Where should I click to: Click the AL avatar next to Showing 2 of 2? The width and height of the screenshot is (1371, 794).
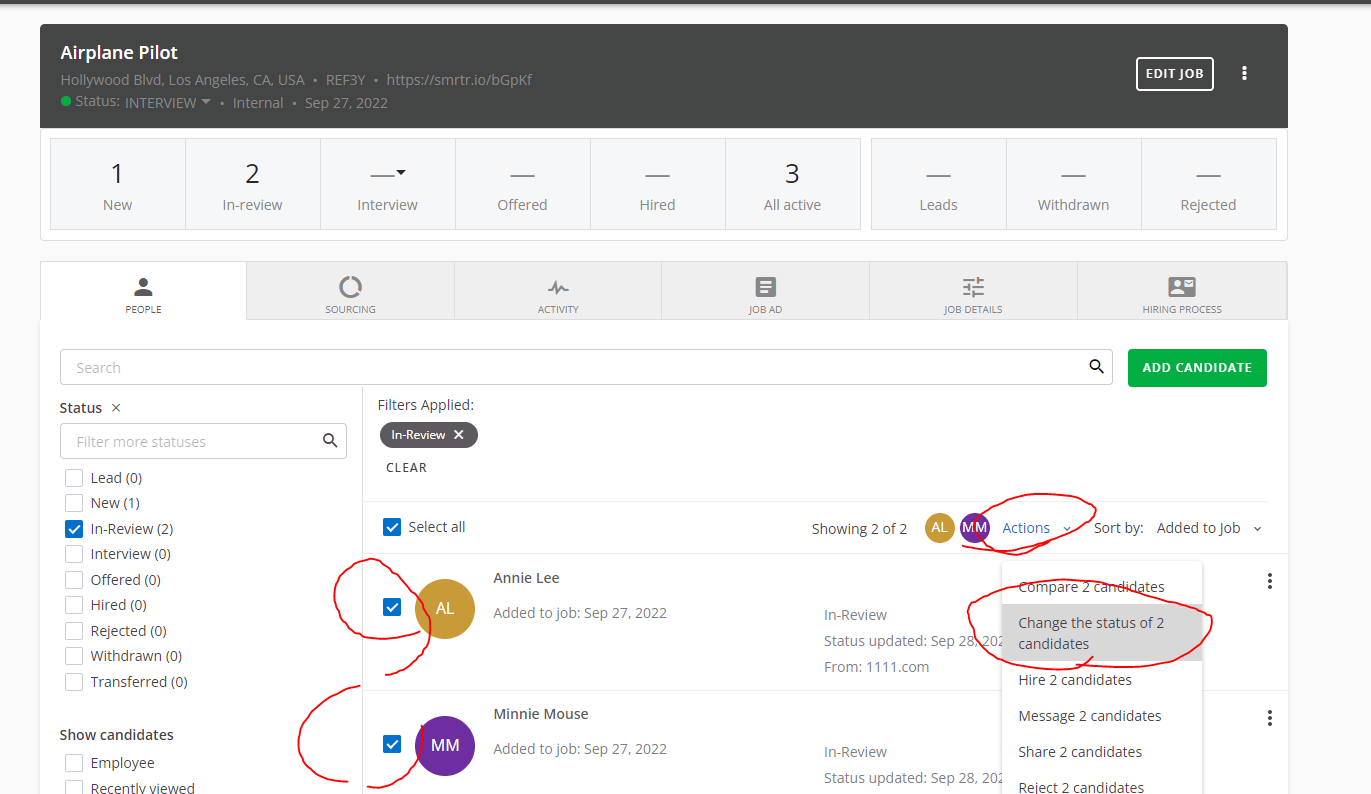tap(940, 528)
